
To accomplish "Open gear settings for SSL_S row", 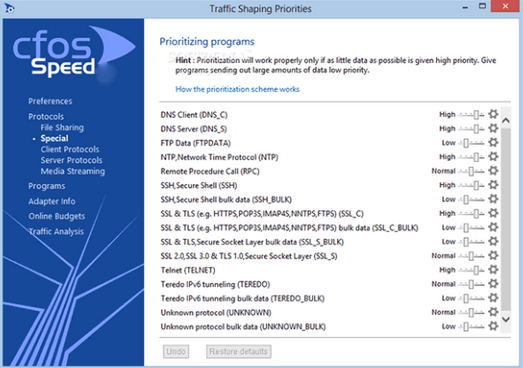I will (x=493, y=256).
